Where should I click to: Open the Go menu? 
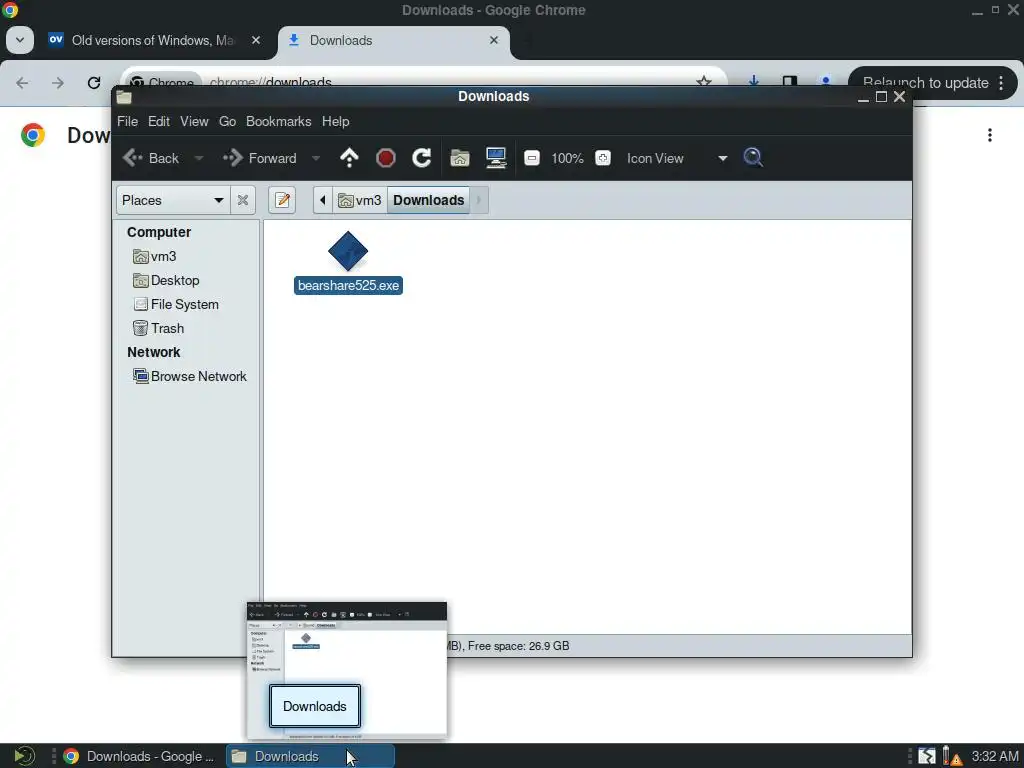(x=227, y=121)
